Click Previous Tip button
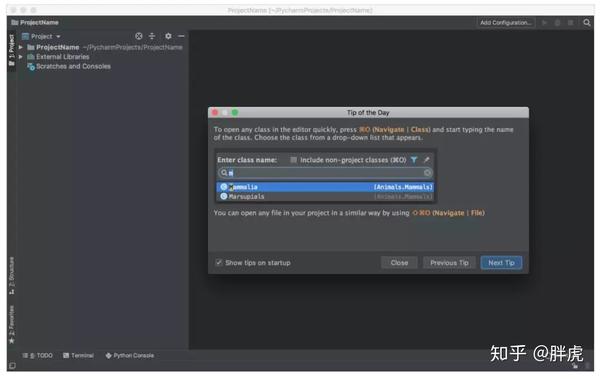The image size is (600, 379). coord(449,263)
